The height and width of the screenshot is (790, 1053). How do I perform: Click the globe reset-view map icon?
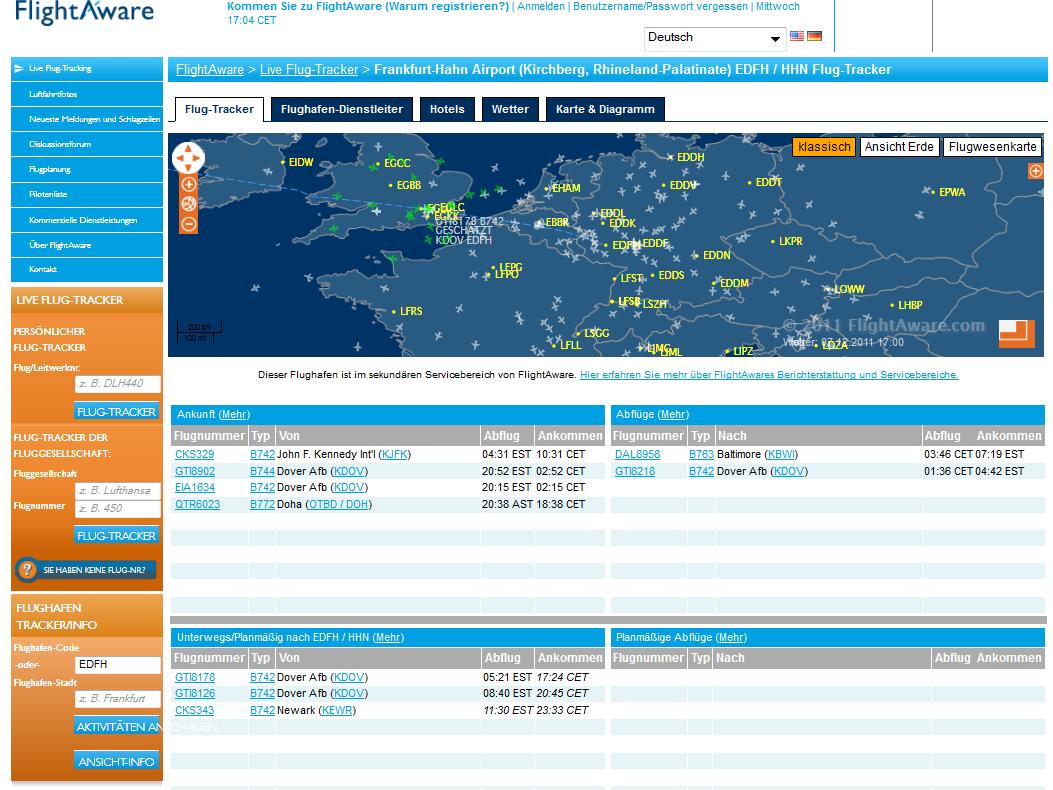coord(189,204)
